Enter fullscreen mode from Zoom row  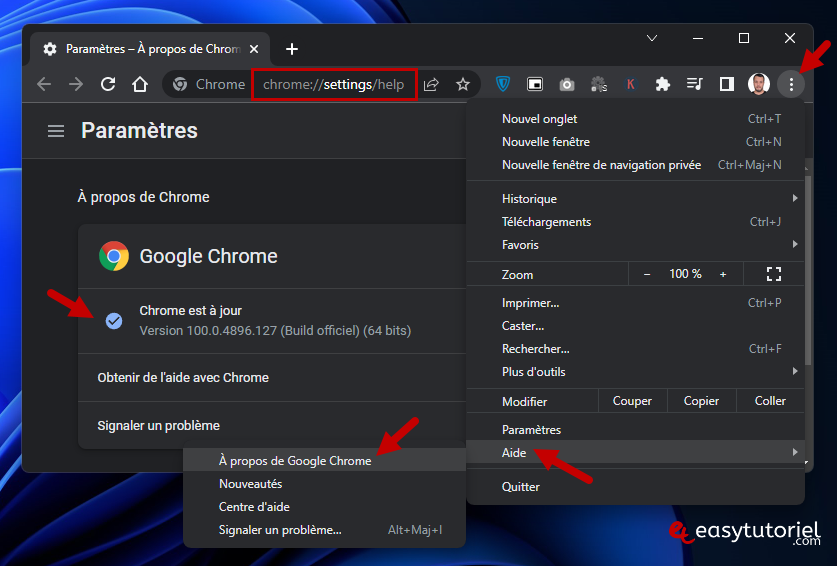click(x=773, y=274)
